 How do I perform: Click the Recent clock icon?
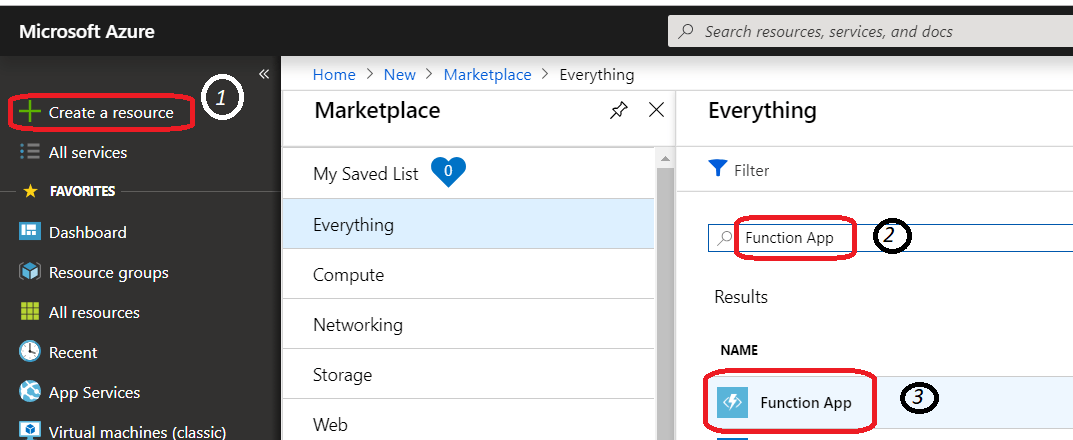coord(30,352)
